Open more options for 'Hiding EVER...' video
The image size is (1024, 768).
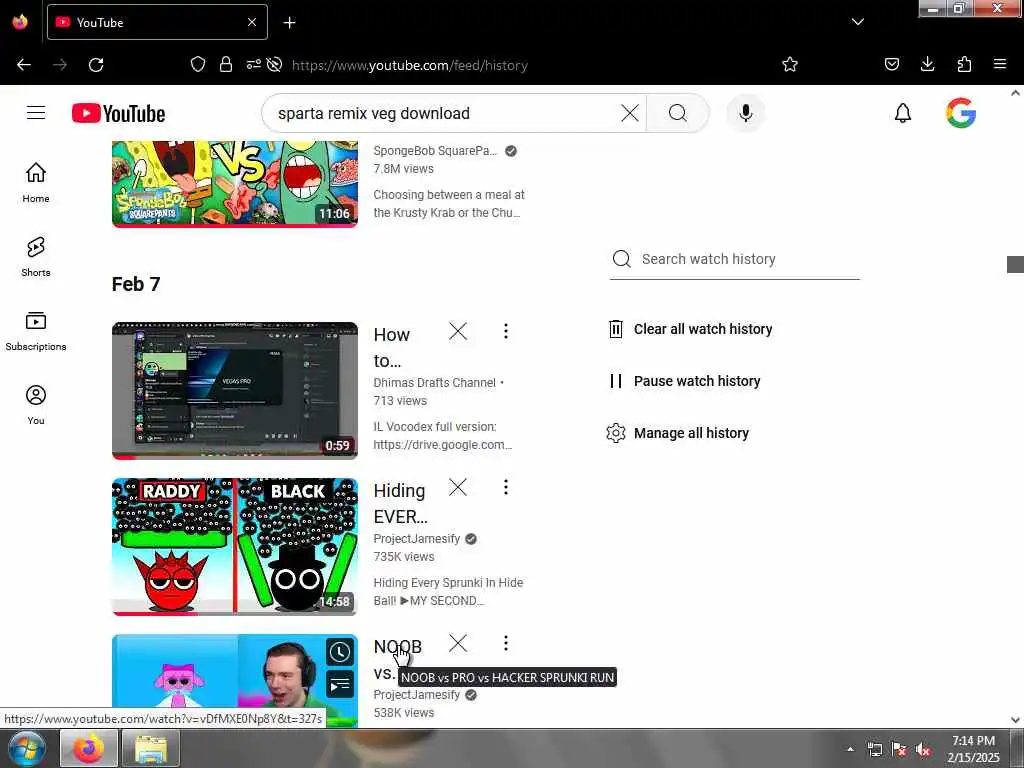(505, 487)
